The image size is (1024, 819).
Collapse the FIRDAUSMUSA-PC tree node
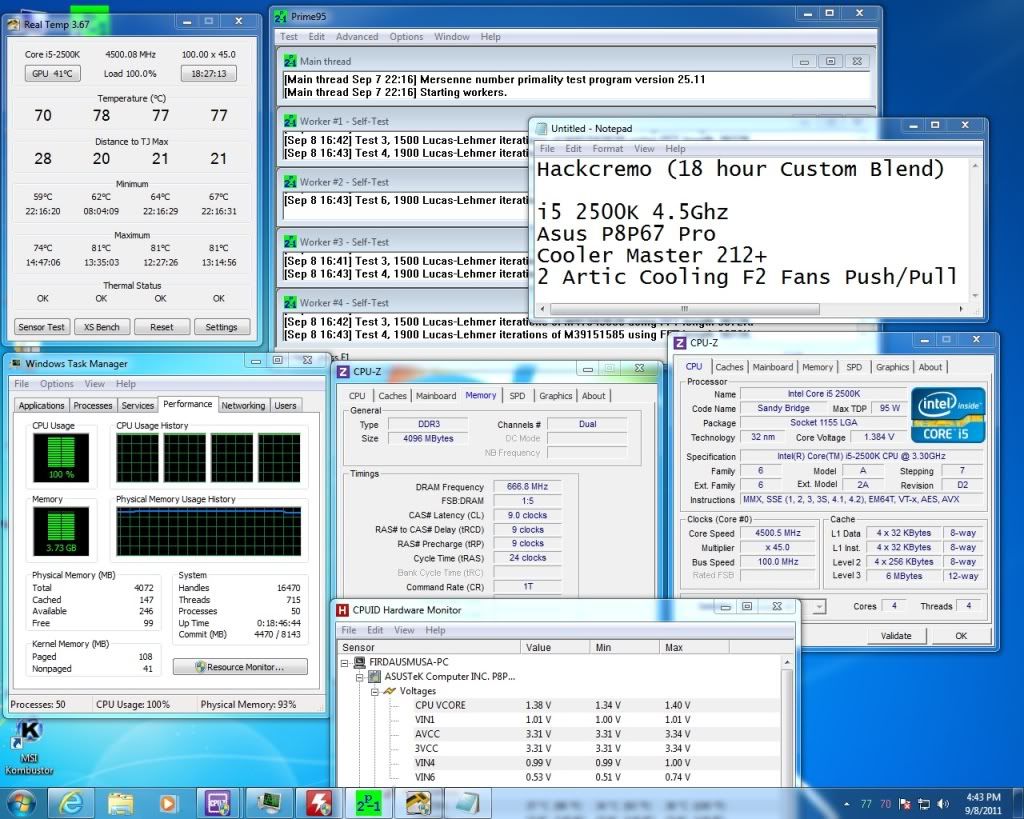(346, 663)
